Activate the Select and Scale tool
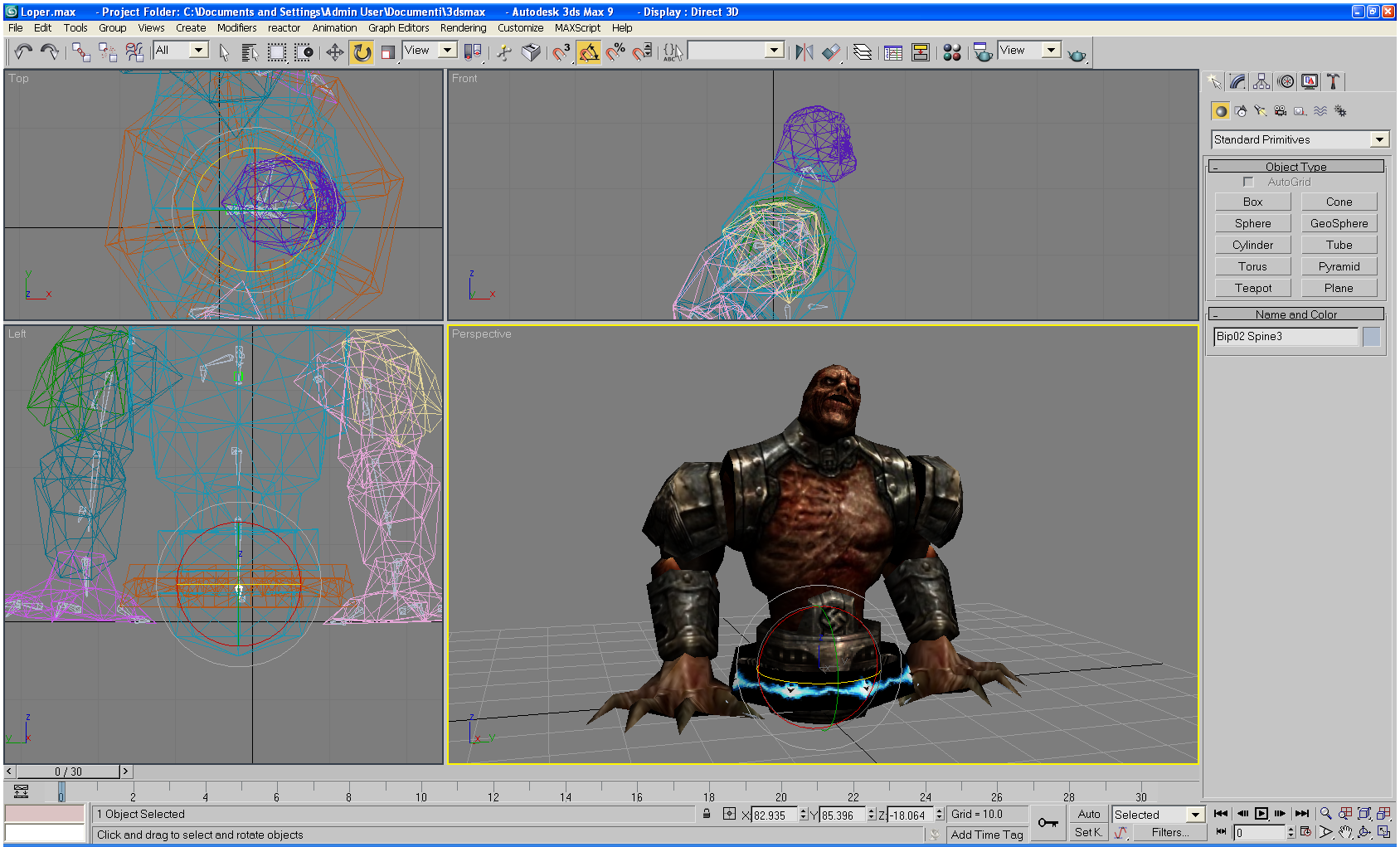The image size is (1400, 847). click(388, 52)
